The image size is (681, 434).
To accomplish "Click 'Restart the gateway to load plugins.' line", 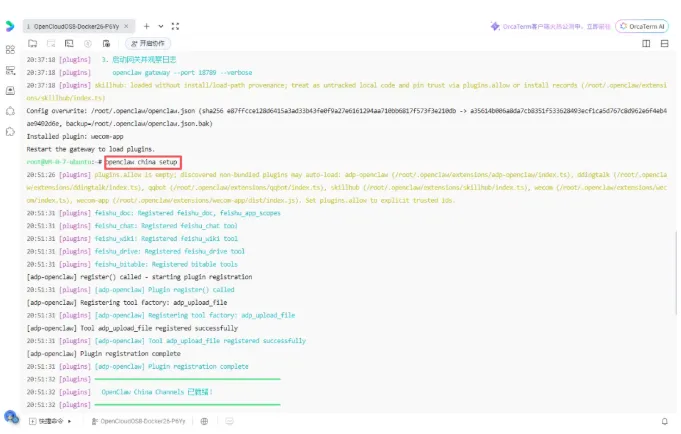I will click(x=90, y=149).
